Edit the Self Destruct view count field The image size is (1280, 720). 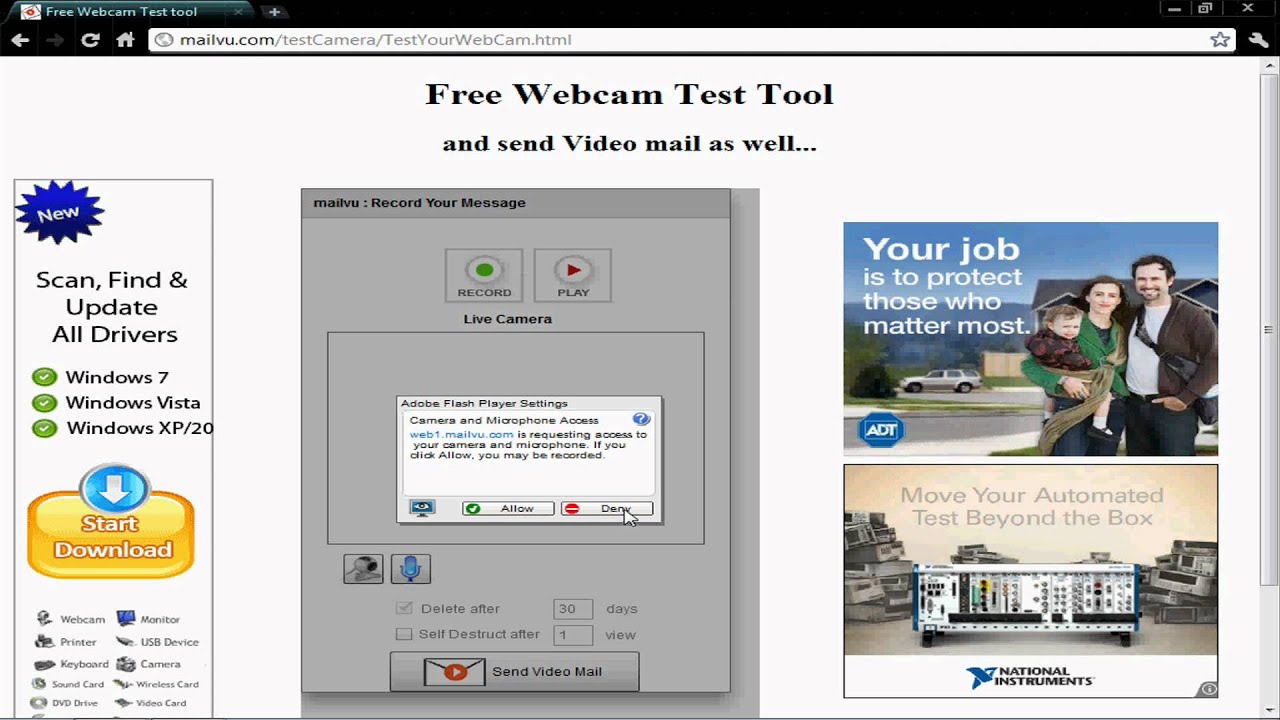click(573, 635)
